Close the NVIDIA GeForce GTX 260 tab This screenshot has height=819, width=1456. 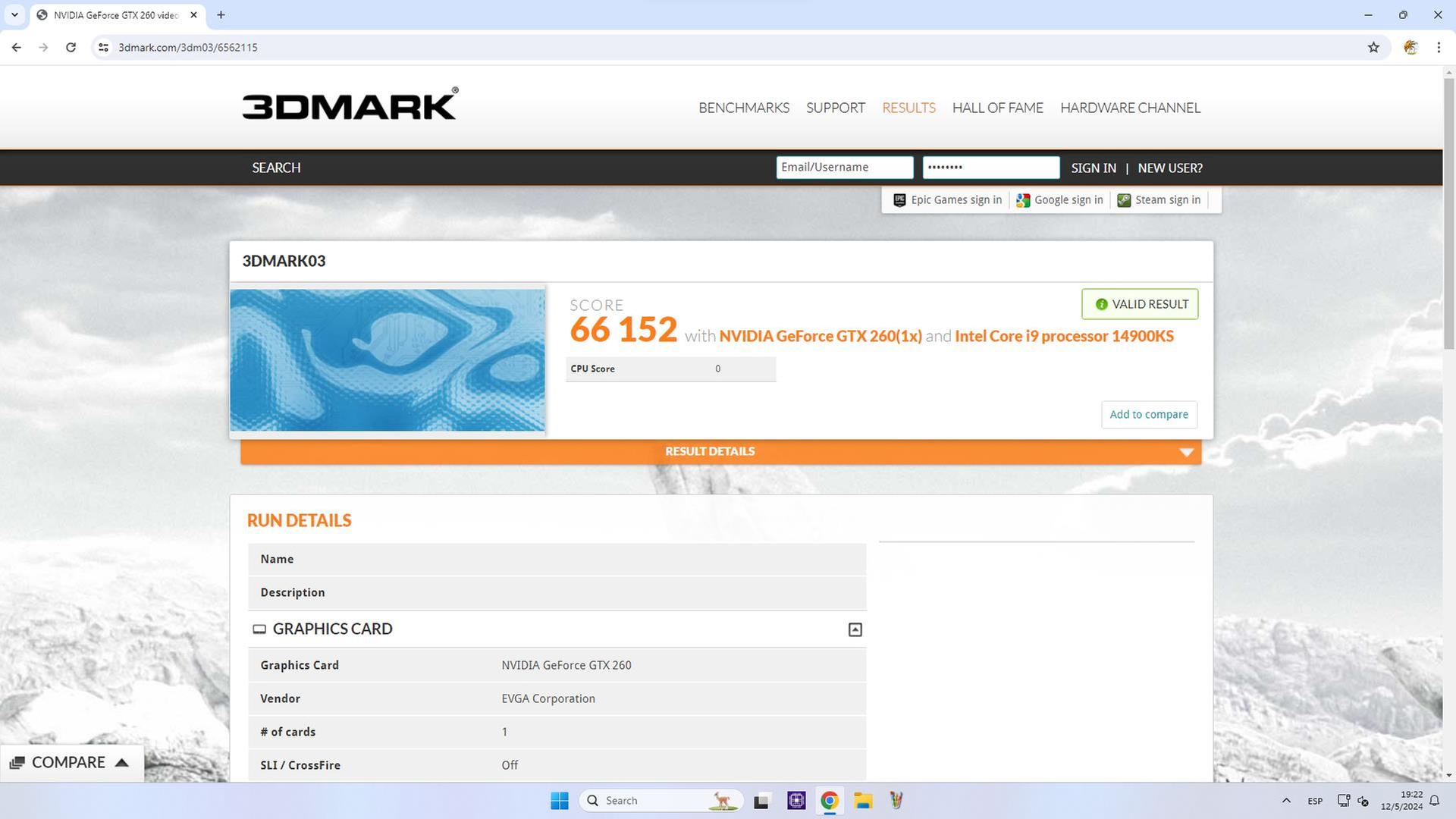click(193, 14)
